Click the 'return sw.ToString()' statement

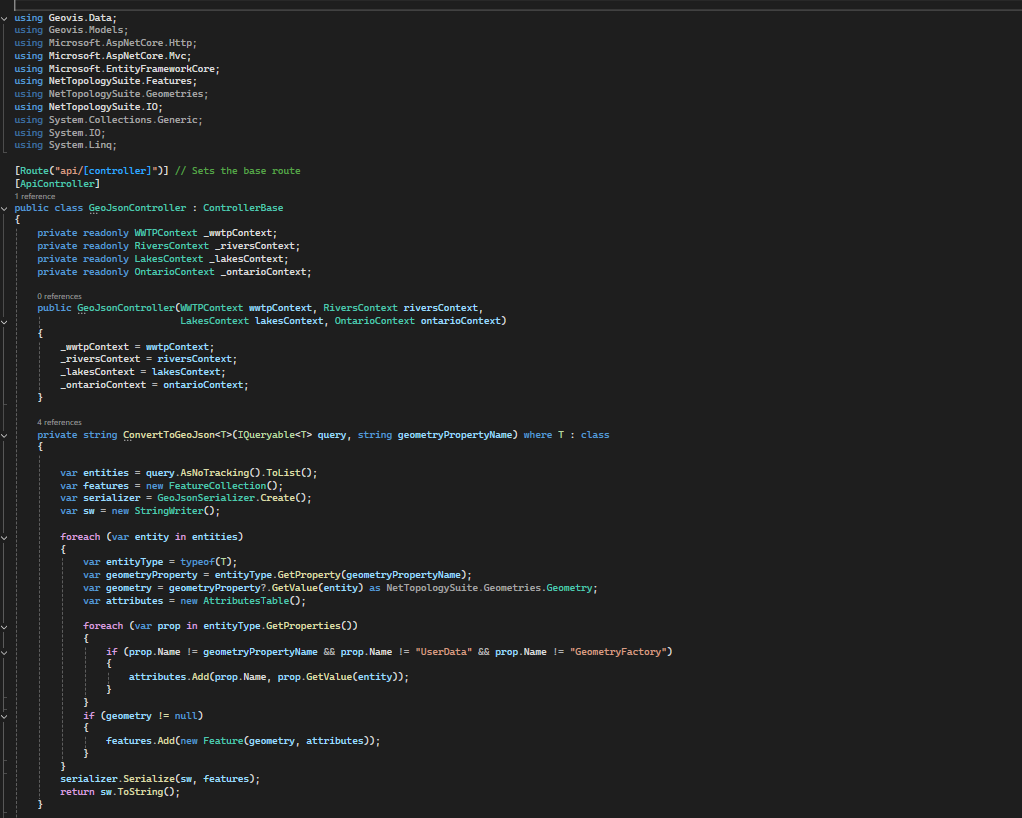119,791
